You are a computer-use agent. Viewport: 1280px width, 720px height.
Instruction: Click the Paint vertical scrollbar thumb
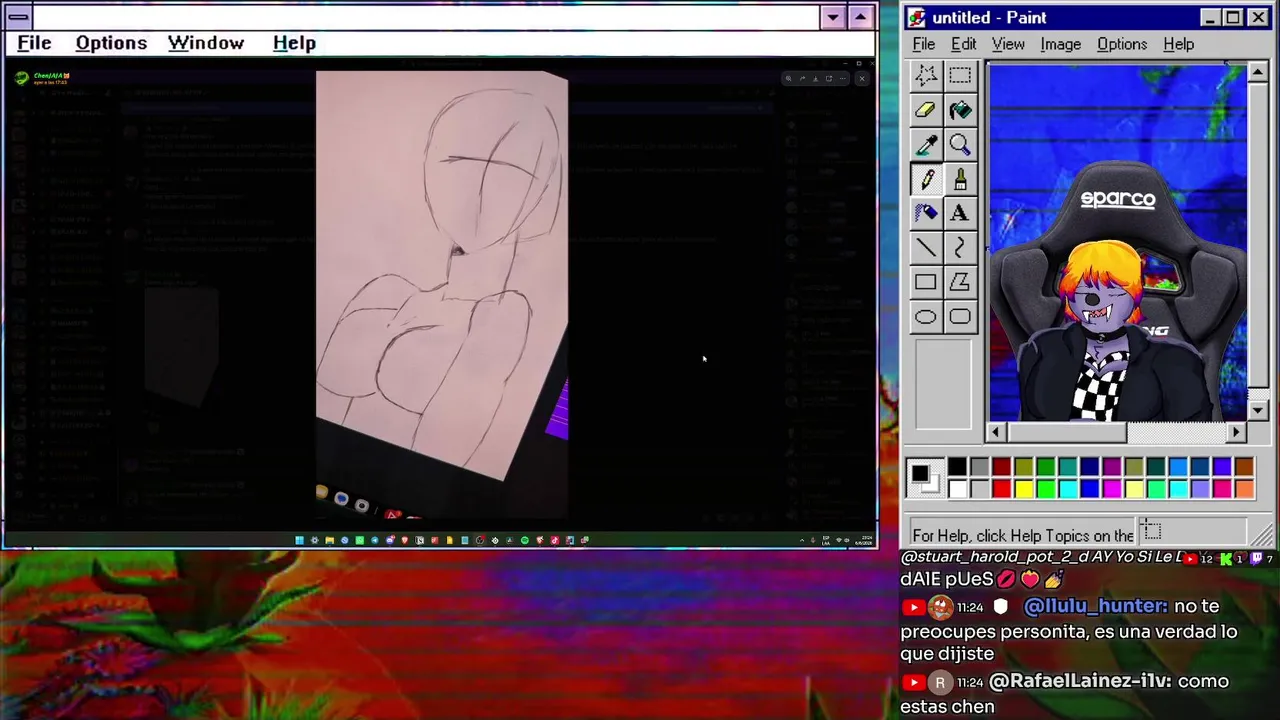1258,235
